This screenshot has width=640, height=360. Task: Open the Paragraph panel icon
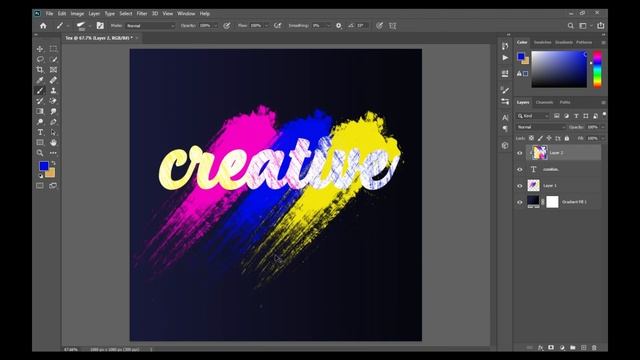point(505,129)
